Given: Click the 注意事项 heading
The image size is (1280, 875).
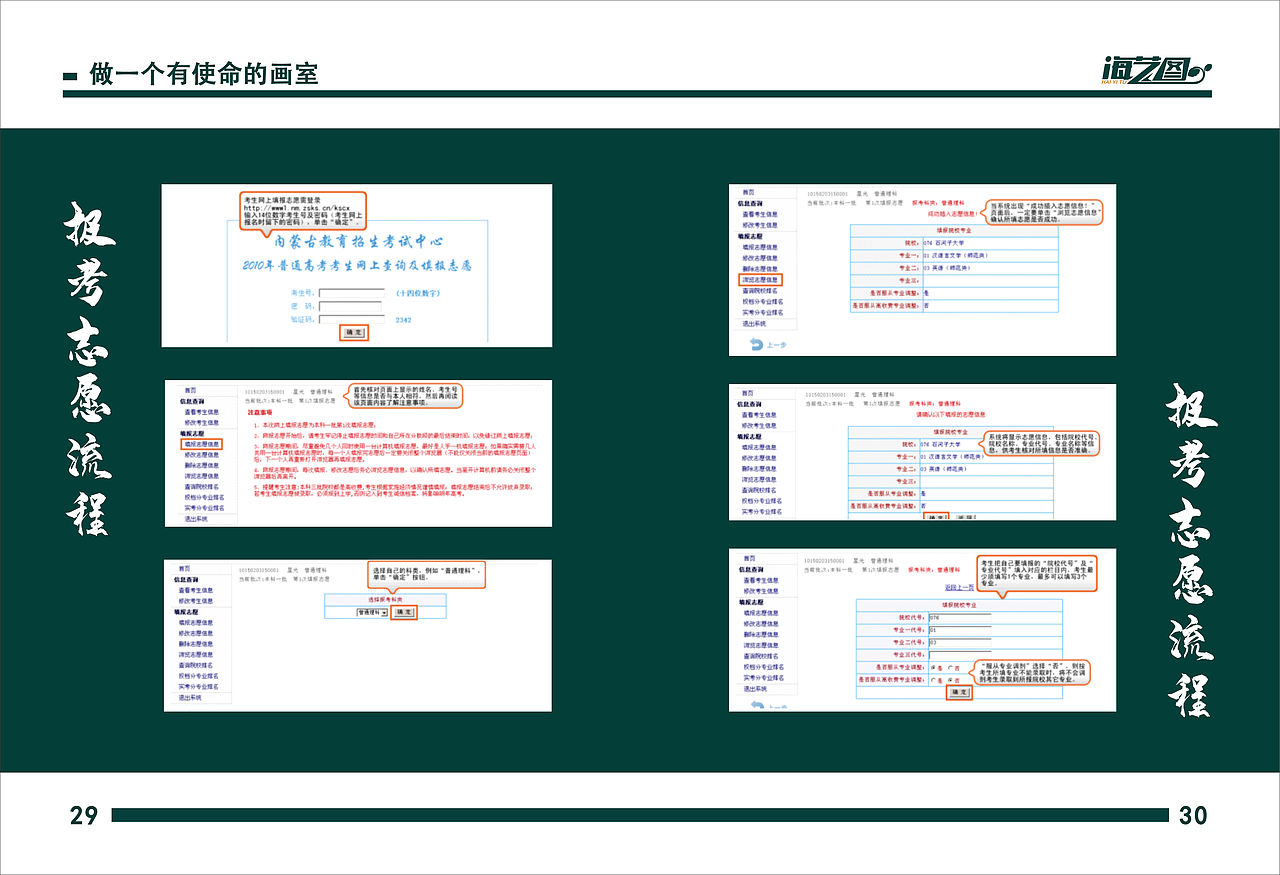Looking at the screenshot, I should point(259,412).
